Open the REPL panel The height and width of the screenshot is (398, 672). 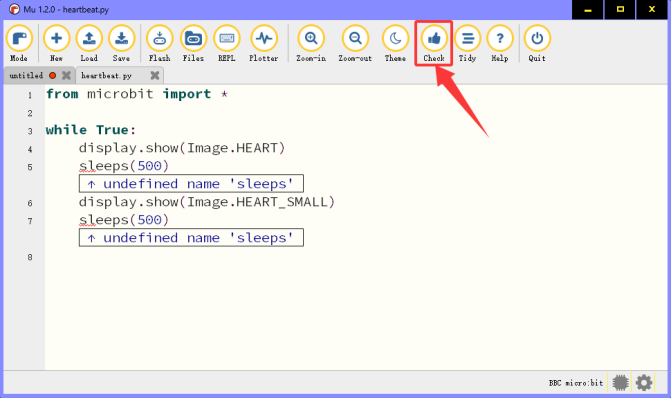pyautogui.click(x=227, y=43)
